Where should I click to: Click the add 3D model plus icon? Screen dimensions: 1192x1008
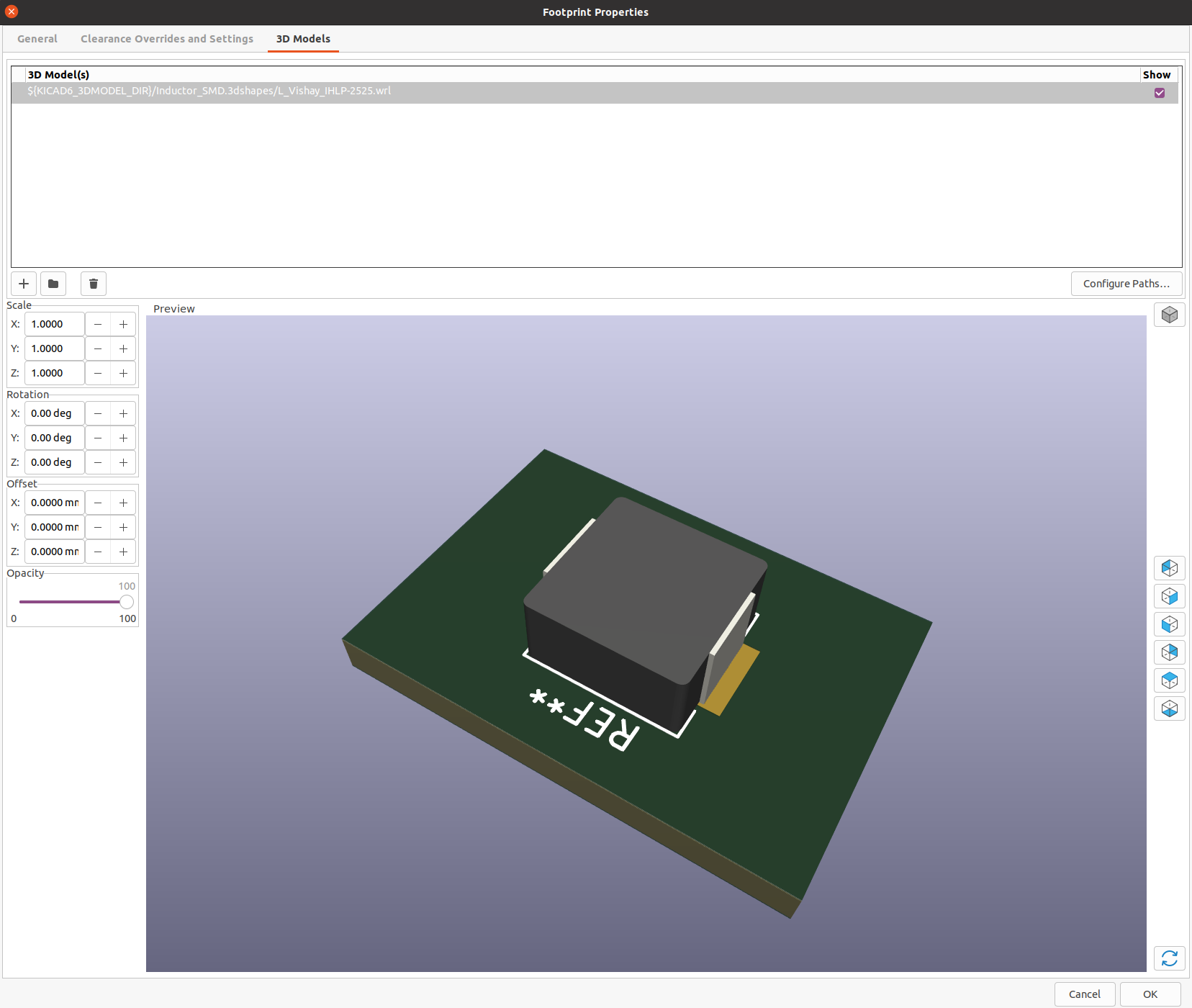(x=24, y=284)
